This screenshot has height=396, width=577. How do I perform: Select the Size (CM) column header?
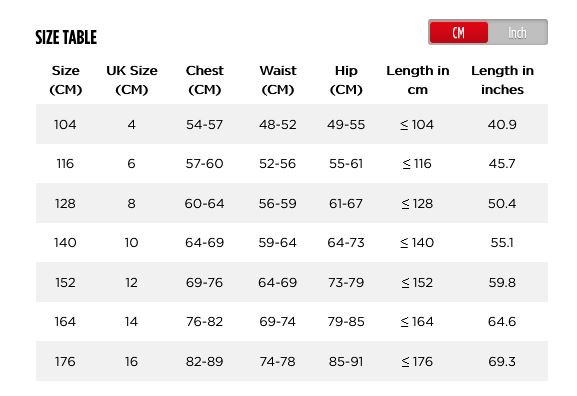66,80
